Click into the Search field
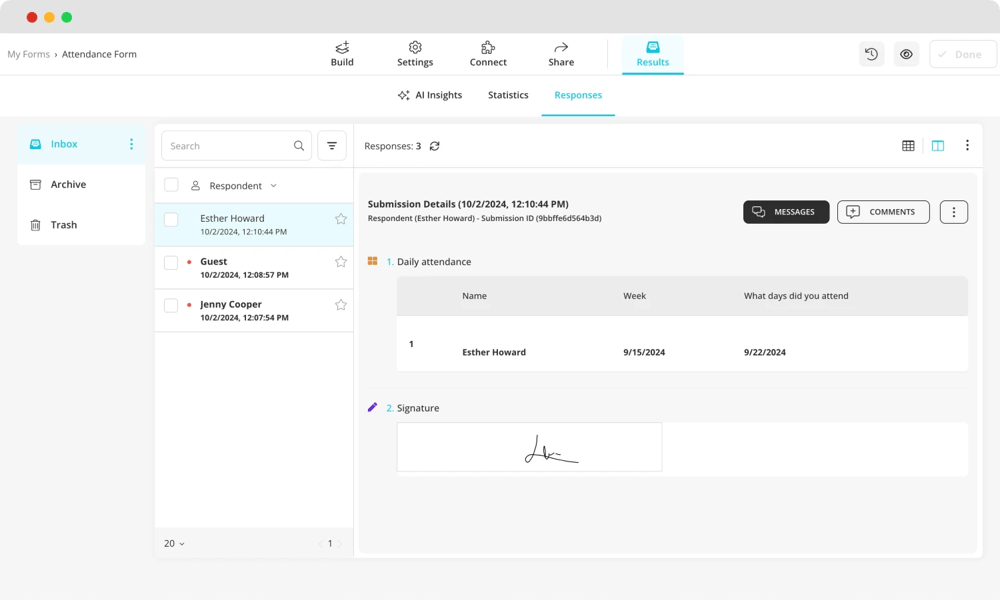 point(228,146)
